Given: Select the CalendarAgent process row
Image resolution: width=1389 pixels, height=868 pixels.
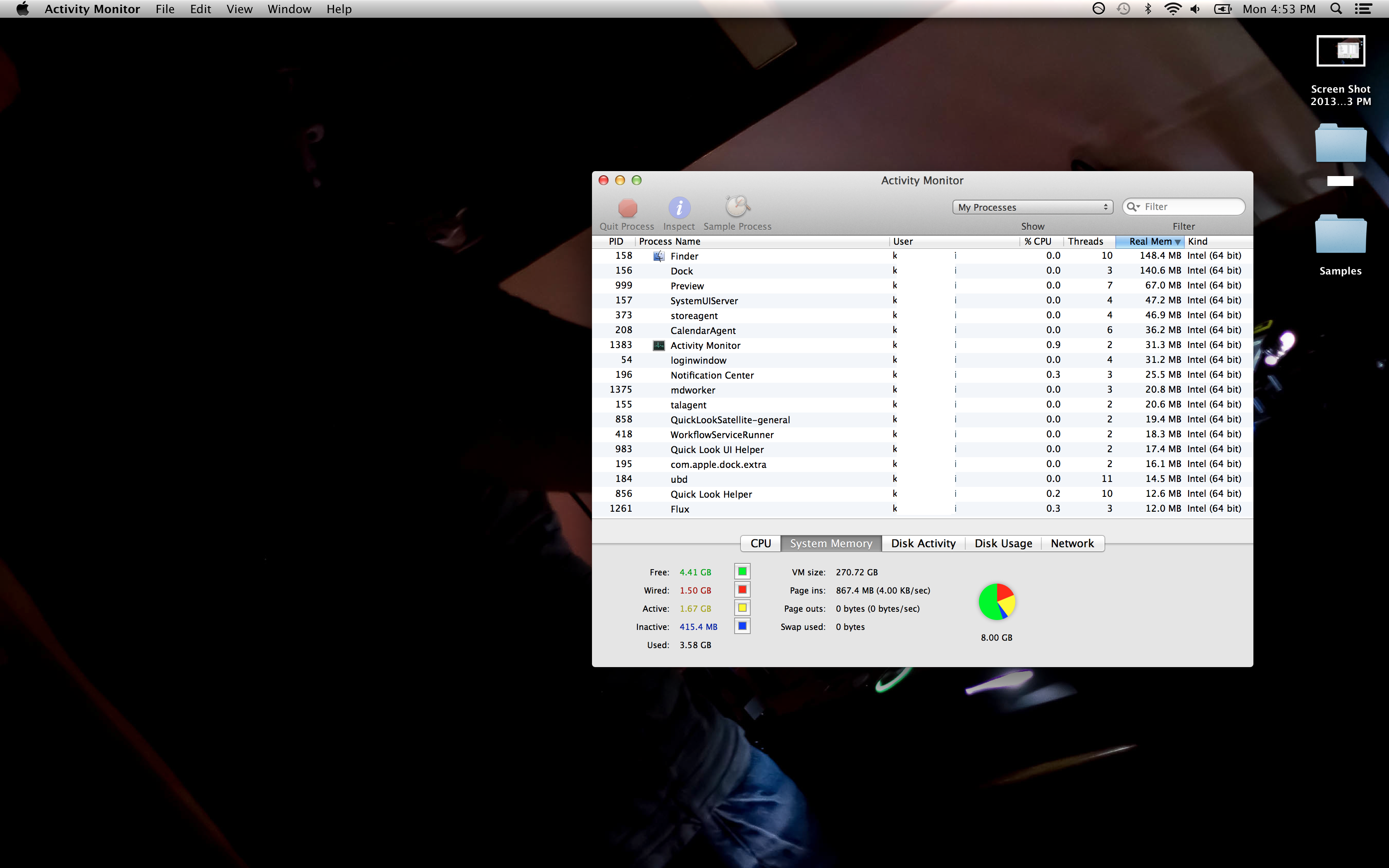Looking at the screenshot, I should coord(922,331).
